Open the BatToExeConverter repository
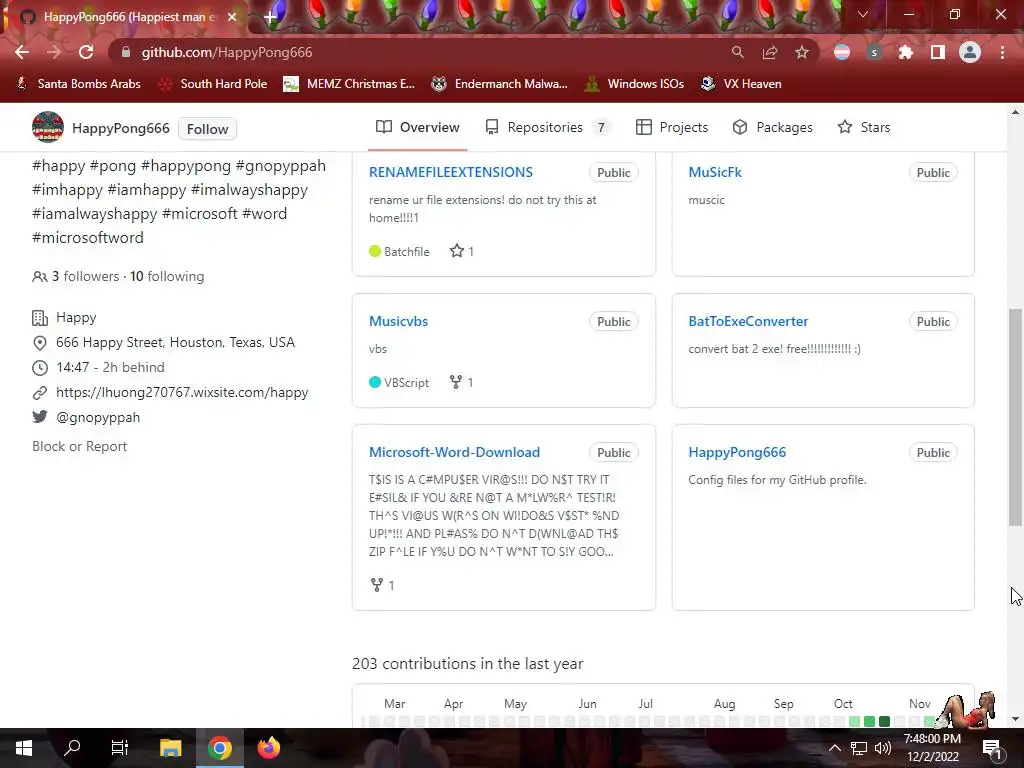The image size is (1024, 768). pyautogui.click(x=748, y=321)
